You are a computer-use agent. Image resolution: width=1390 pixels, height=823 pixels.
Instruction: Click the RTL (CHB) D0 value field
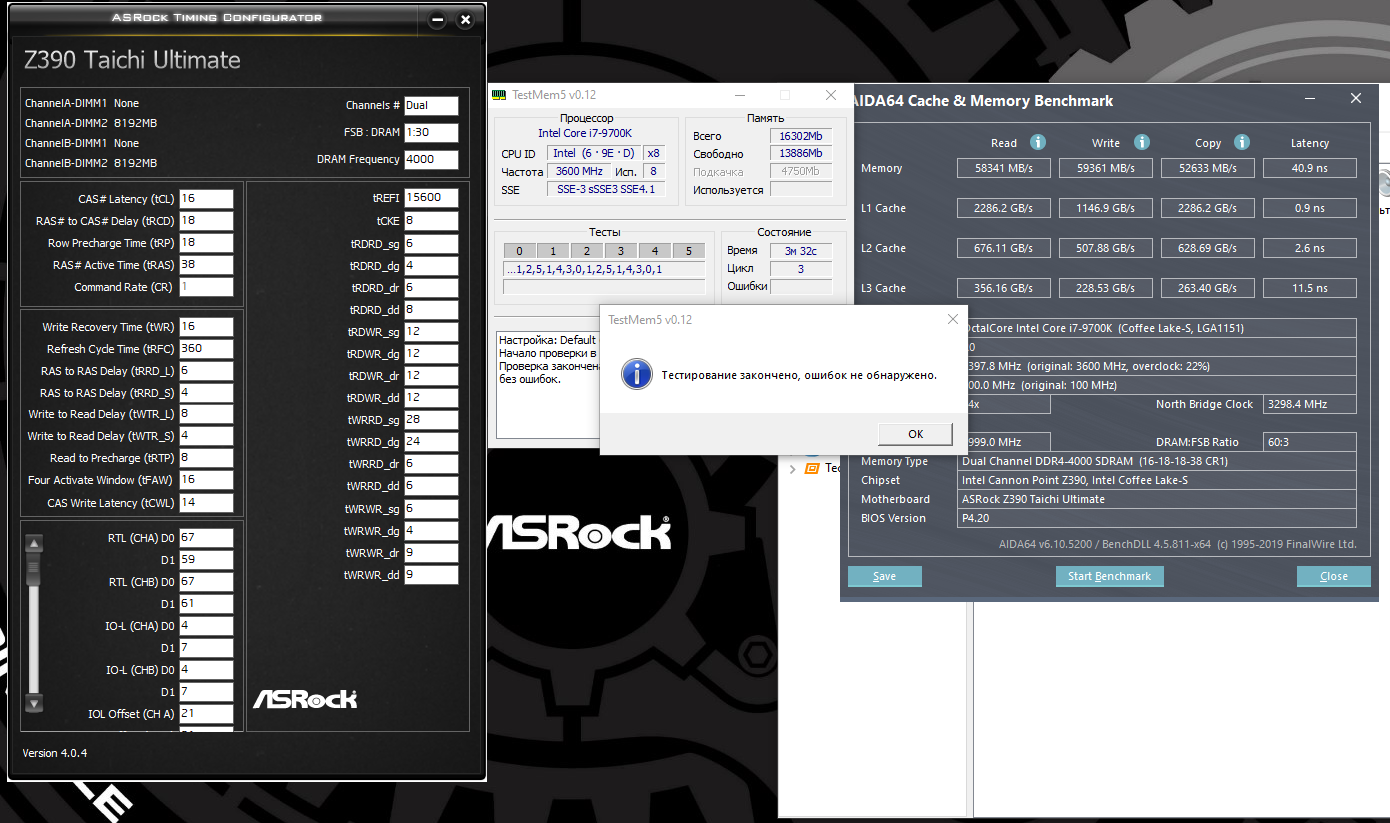[206, 582]
